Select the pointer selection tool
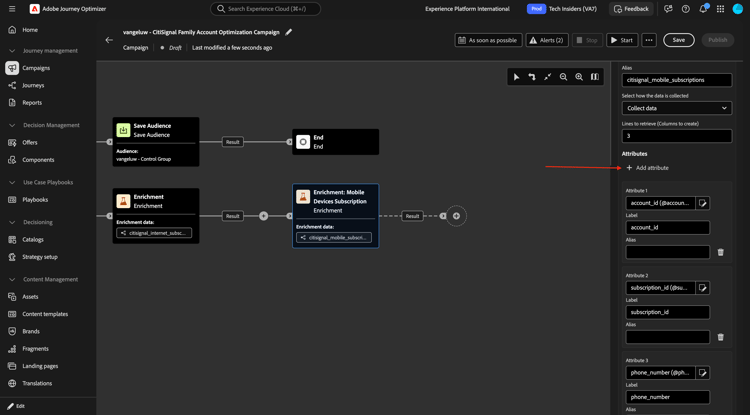Viewport: 750px width, 415px height. pos(517,77)
